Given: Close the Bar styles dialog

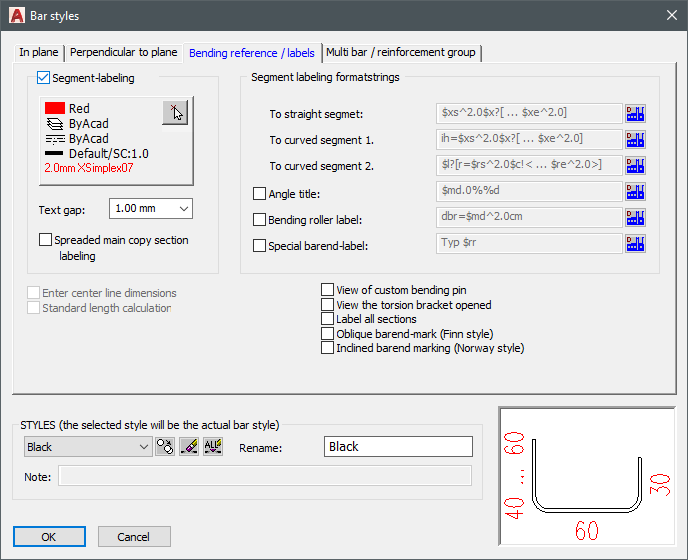Looking at the screenshot, I should (x=671, y=15).
